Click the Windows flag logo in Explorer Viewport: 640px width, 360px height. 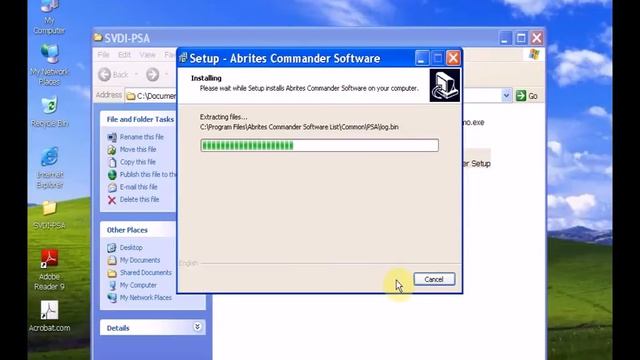(534, 54)
